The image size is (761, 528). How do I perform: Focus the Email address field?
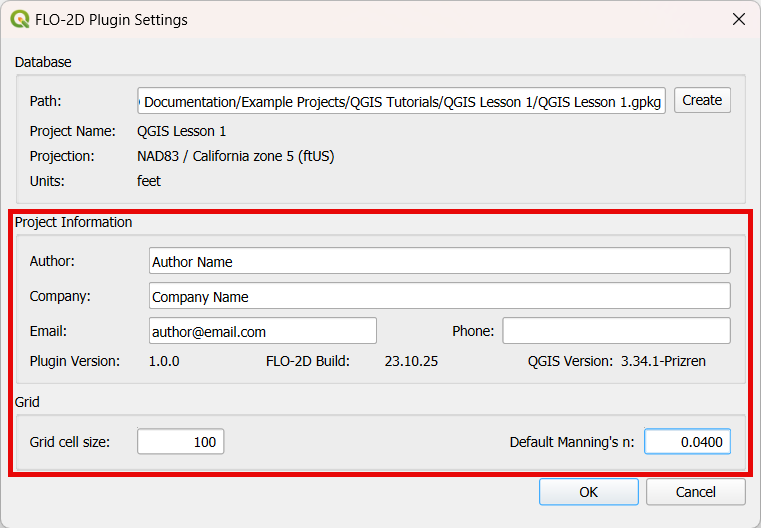point(262,331)
